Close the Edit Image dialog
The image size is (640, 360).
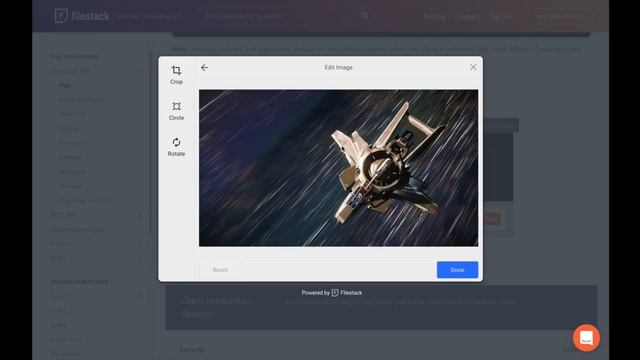tap(473, 67)
